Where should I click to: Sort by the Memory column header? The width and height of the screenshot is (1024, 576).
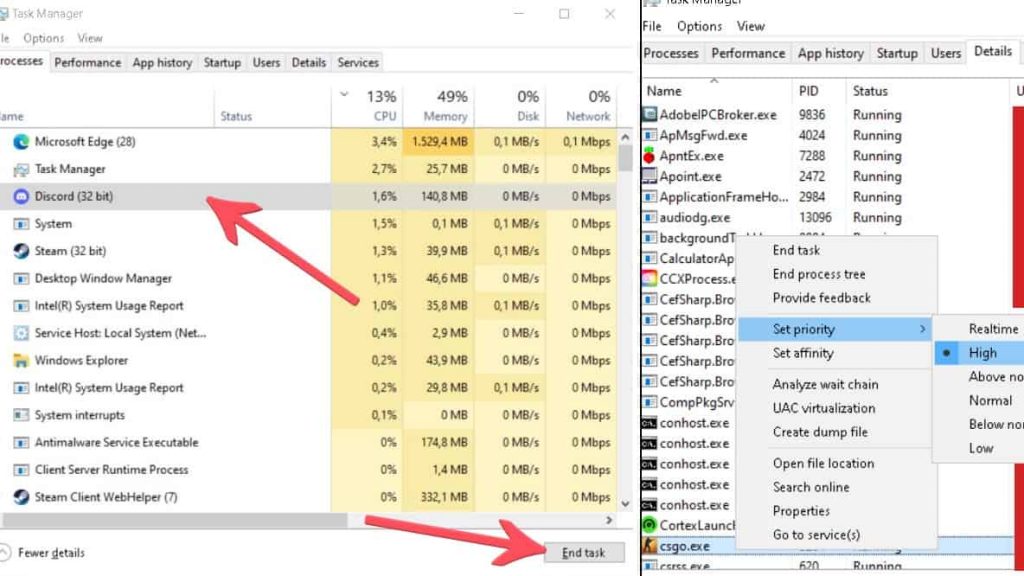[x=438, y=106]
